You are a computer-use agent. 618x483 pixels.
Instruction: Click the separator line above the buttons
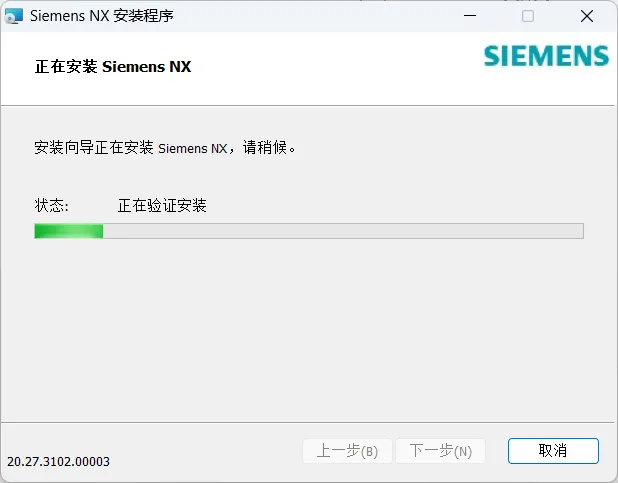(307, 423)
